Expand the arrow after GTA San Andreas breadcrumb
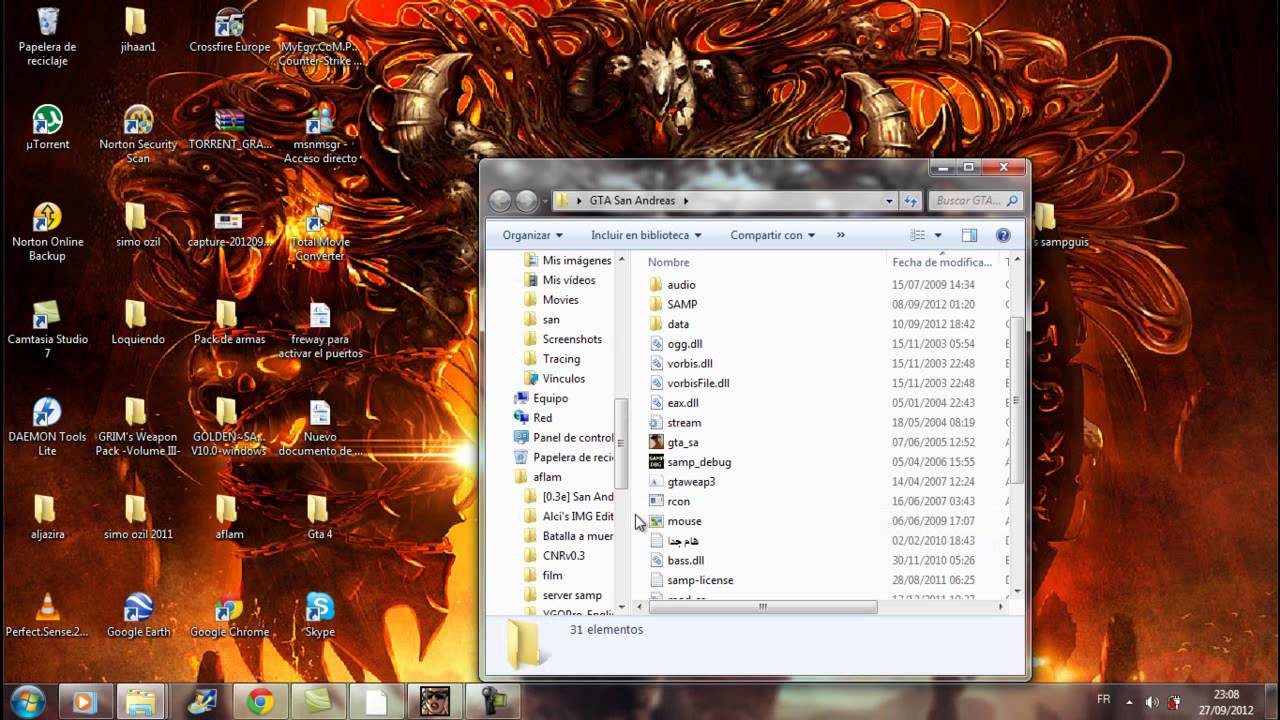Screen dimensions: 1280x720 click(x=686, y=200)
